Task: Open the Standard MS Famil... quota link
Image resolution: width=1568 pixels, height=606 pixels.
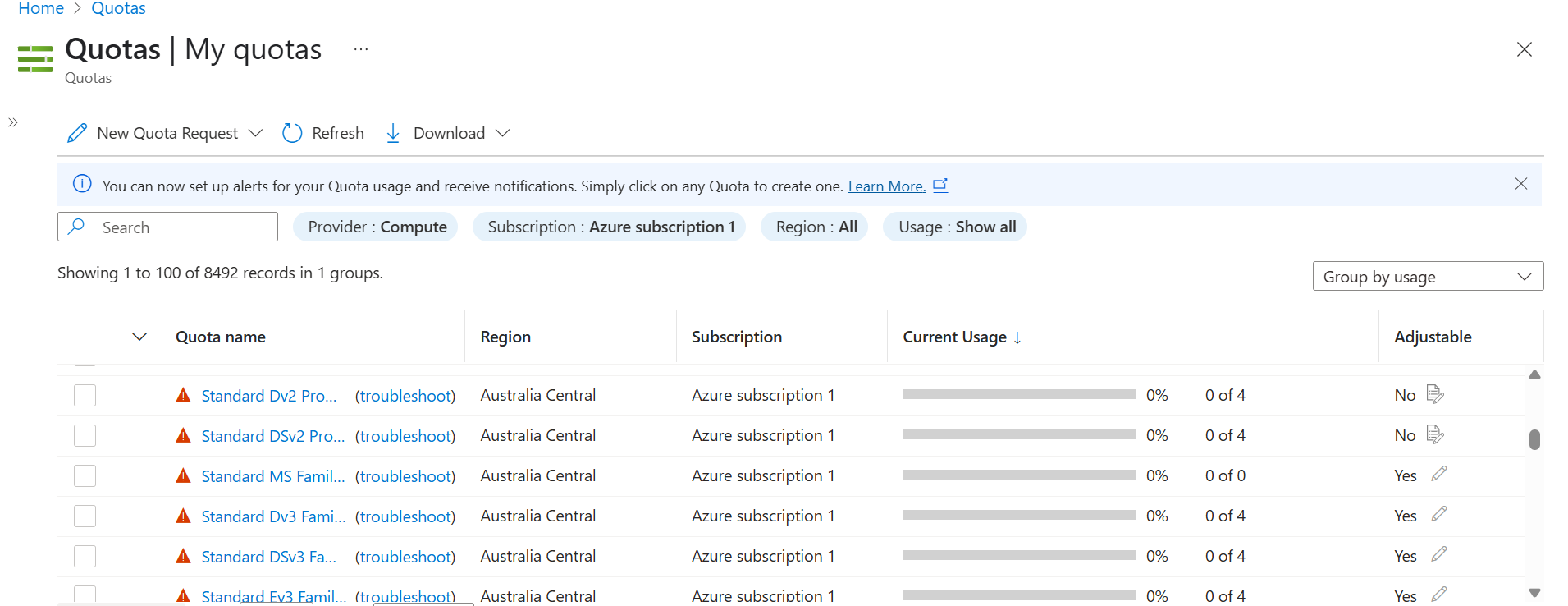Action: click(x=273, y=476)
